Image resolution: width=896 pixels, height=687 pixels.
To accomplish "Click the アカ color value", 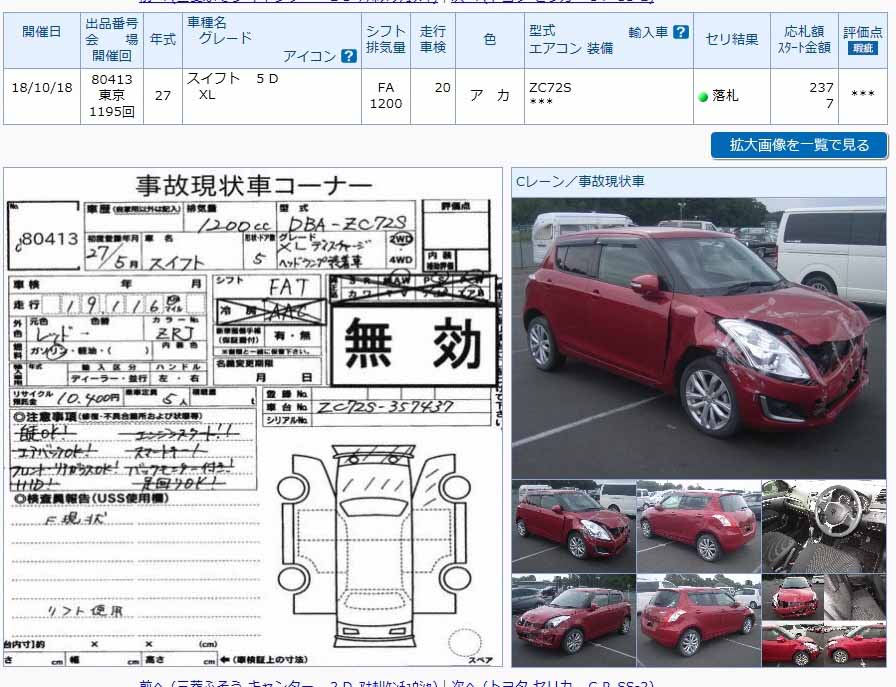I will [x=490, y=95].
